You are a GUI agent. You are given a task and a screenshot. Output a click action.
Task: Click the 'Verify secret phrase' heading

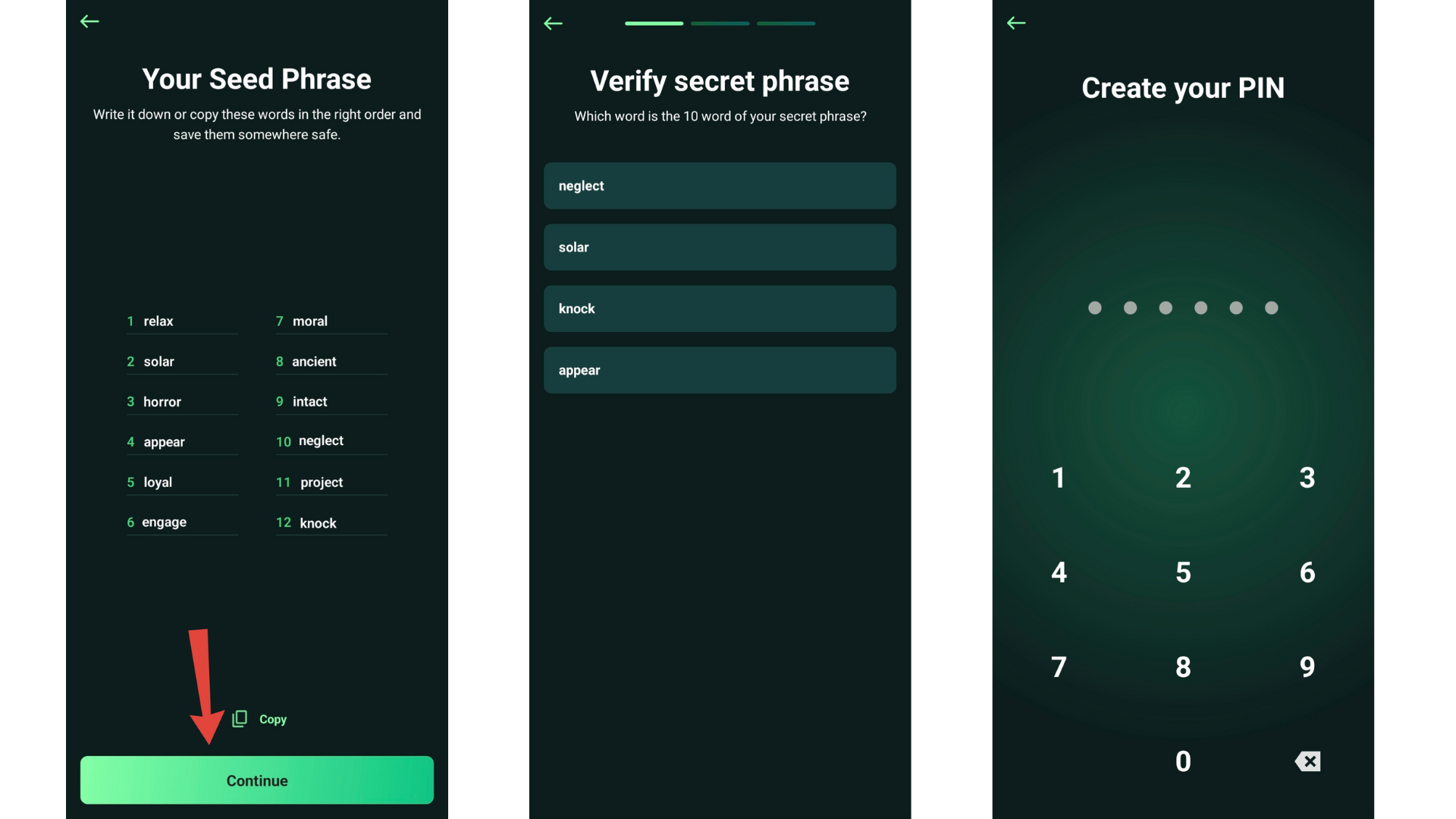coord(720,81)
